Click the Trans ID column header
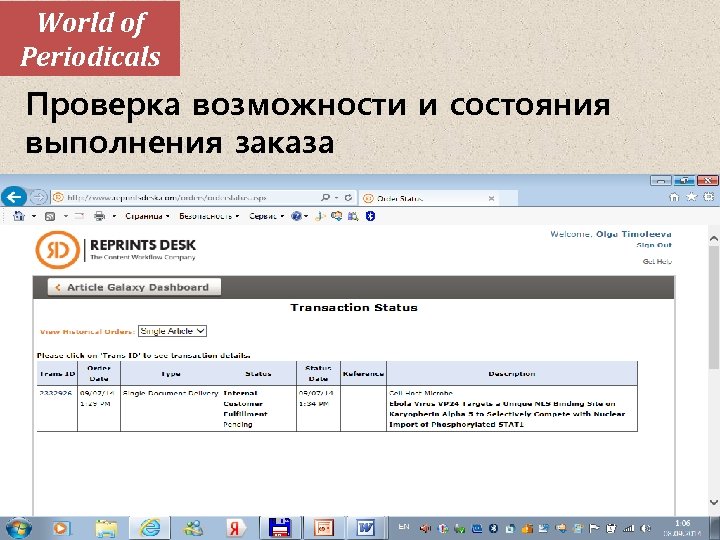The image size is (720, 540). (x=57, y=373)
